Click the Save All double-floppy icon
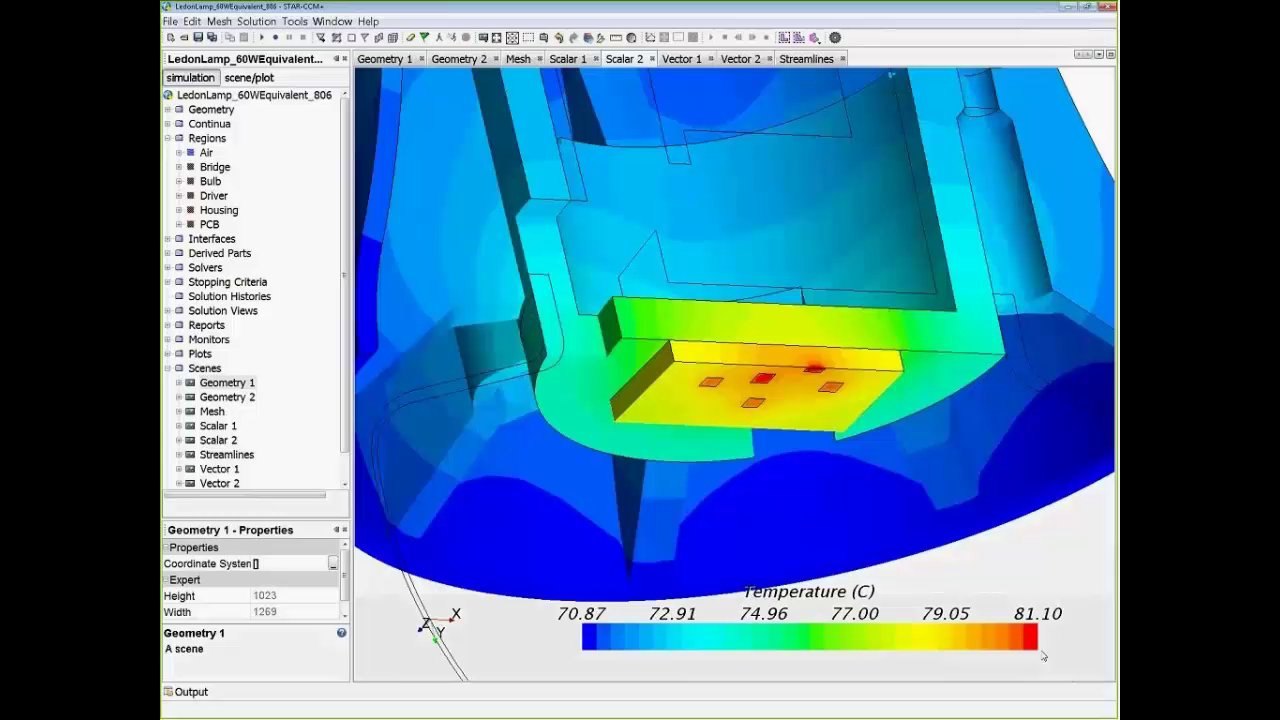Screen dimensions: 1280x720 pos(212,38)
